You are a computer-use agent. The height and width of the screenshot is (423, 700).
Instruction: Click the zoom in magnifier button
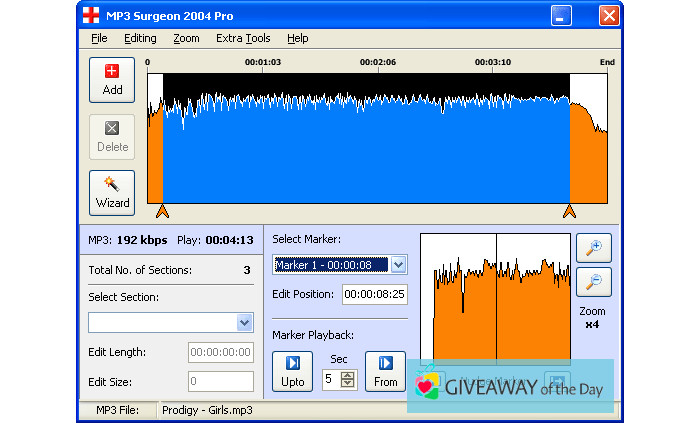[x=593, y=248]
